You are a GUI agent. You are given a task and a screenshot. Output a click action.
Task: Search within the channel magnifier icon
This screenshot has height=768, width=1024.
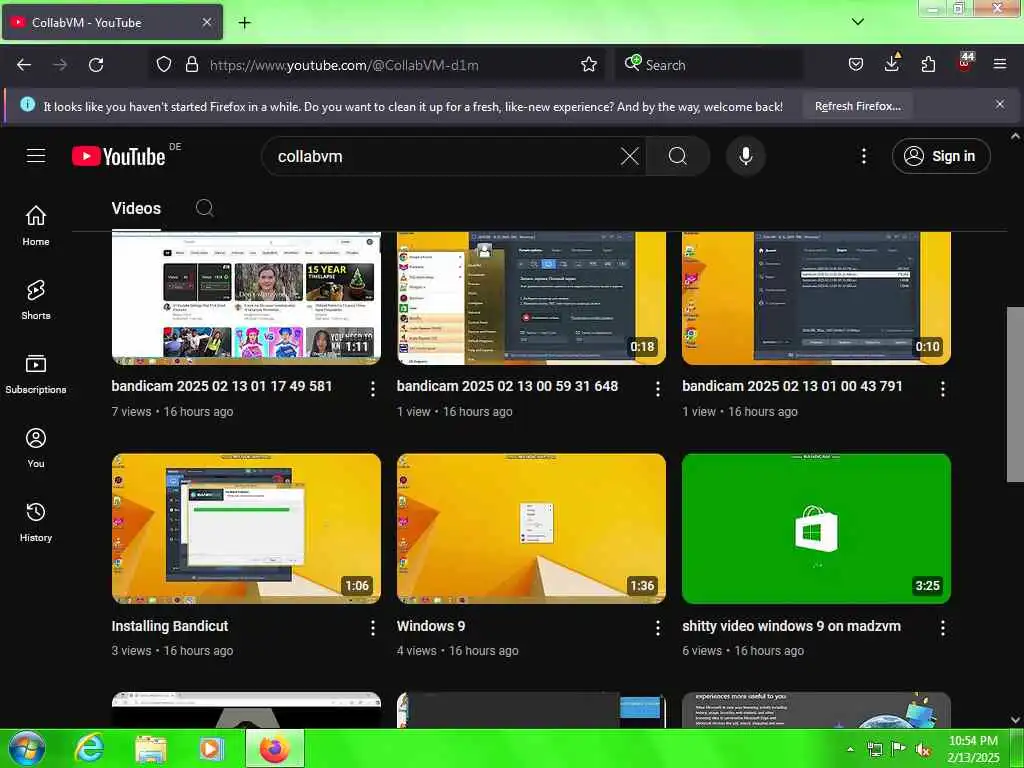[204, 208]
